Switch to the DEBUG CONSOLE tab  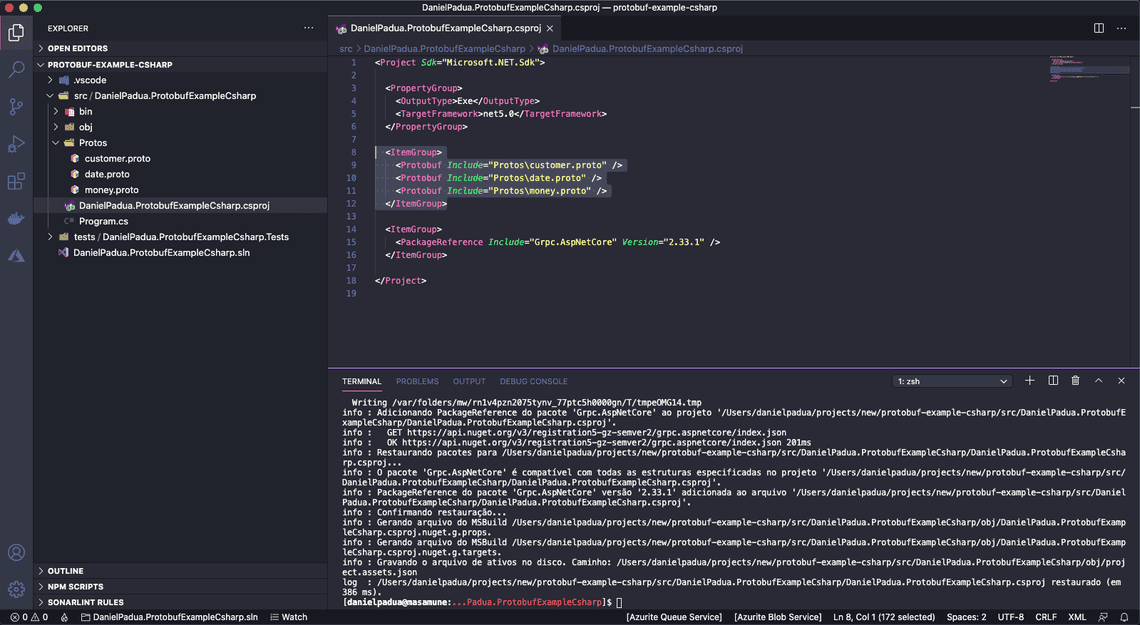click(x=533, y=381)
